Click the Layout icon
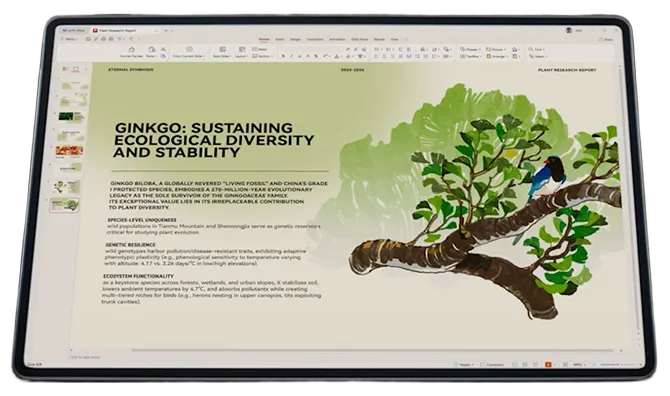670x396 pixels. click(x=242, y=50)
